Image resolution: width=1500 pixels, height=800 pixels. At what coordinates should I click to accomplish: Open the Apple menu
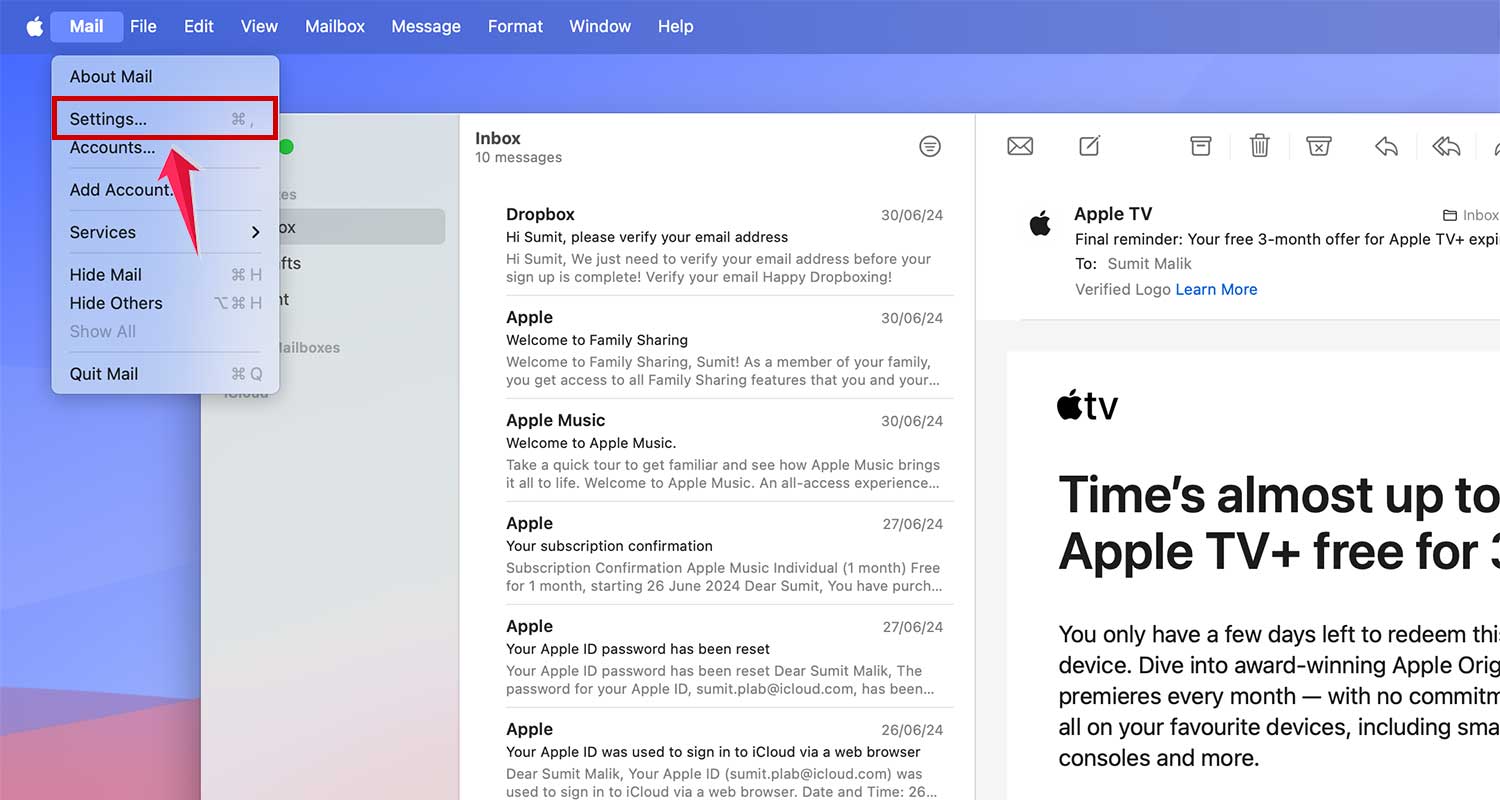tap(34, 26)
